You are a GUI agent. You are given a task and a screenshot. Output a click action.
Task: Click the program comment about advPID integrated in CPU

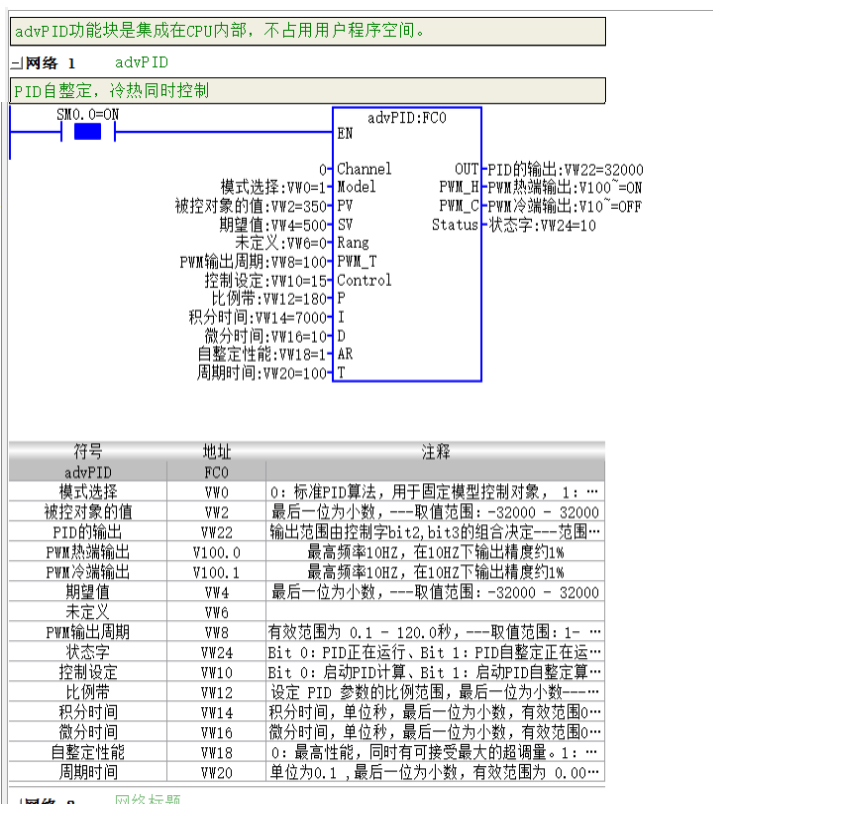pos(307,31)
